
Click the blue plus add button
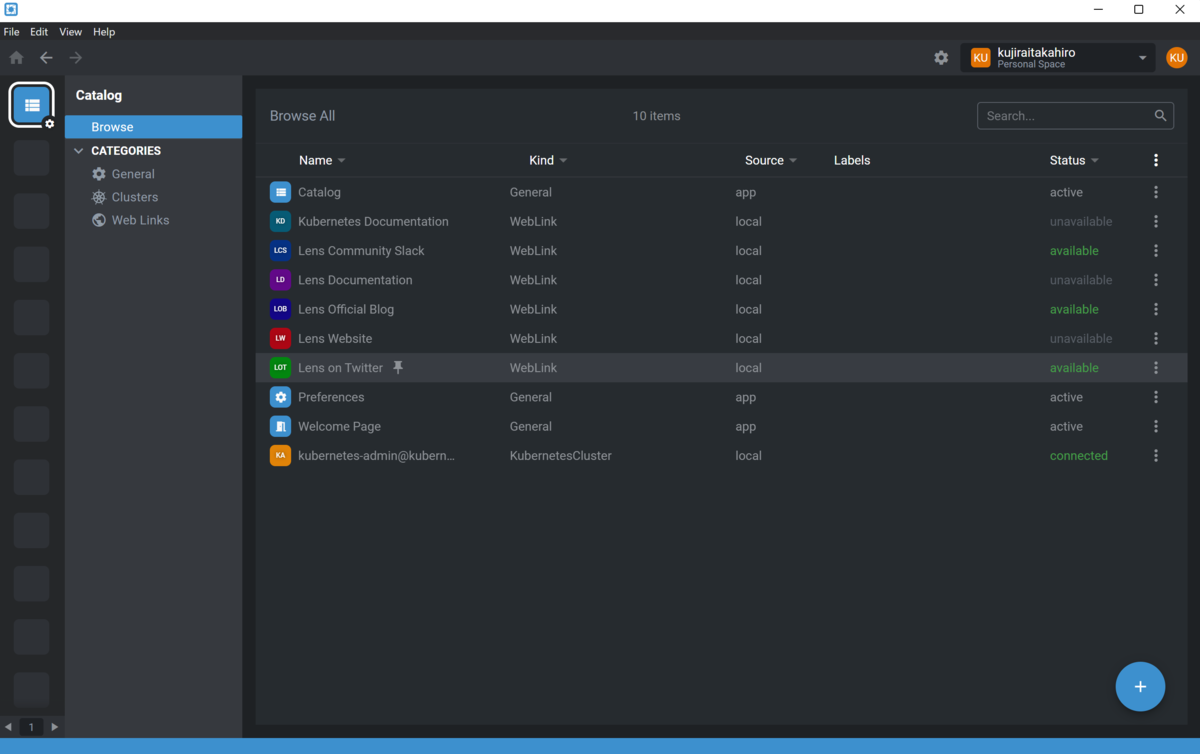1140,687
